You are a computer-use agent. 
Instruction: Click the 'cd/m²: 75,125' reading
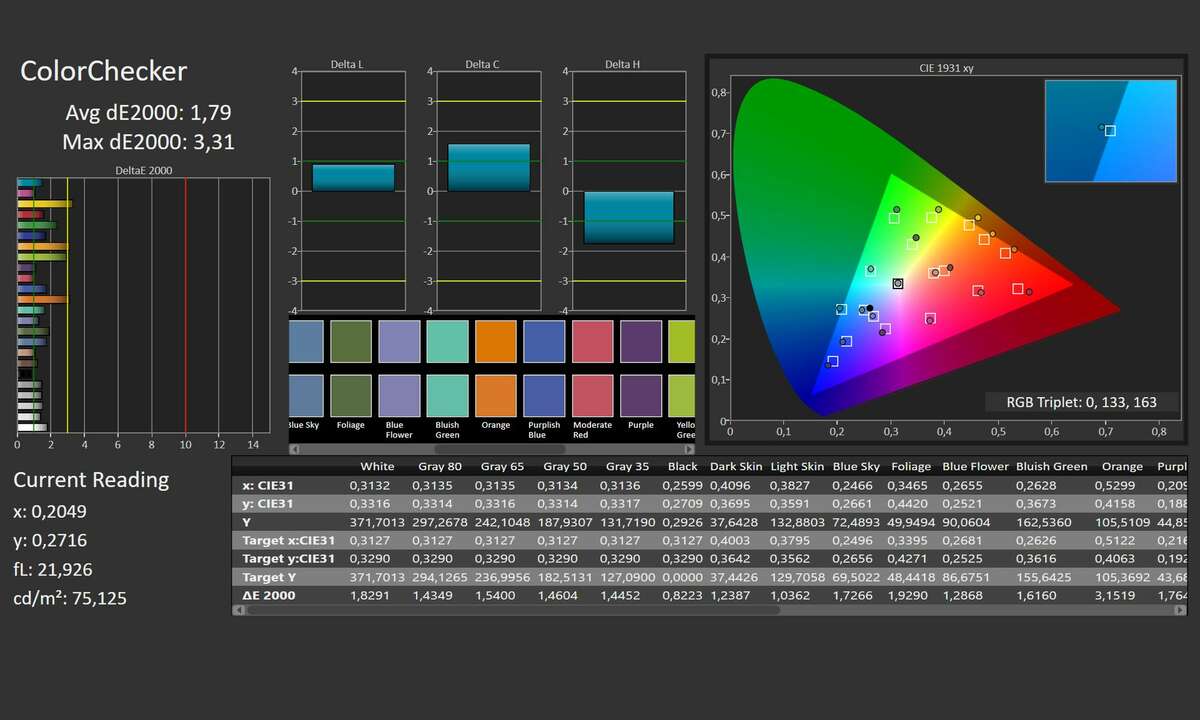[x=70, y=598]
